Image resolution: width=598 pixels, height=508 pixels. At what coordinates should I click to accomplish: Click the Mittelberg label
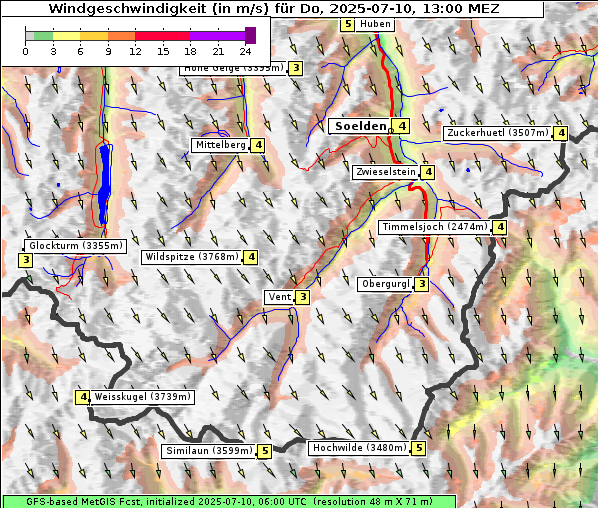click(220, 145)
